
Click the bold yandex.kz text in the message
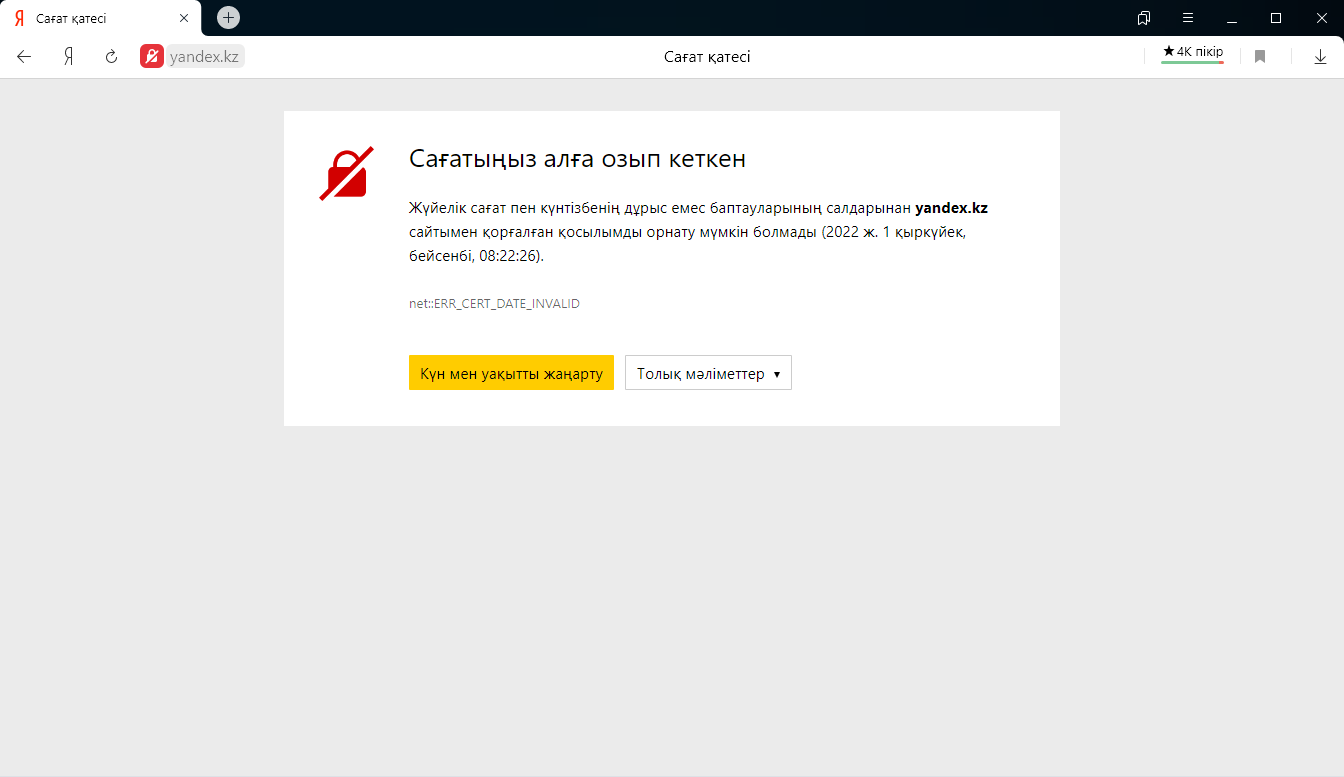tap(951, 208)
